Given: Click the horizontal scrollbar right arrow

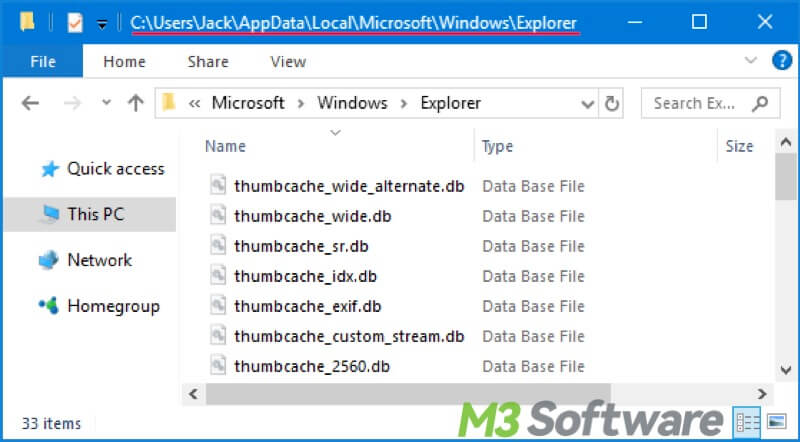Looking at the screenshot, I should point(762,394).
